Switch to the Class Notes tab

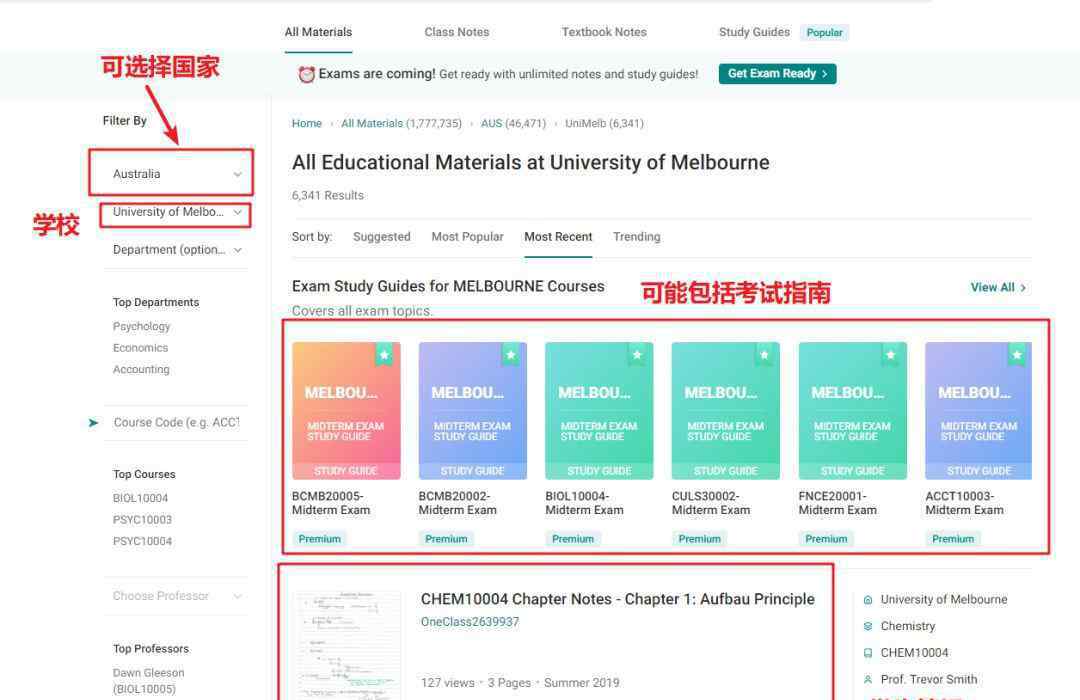457,32
